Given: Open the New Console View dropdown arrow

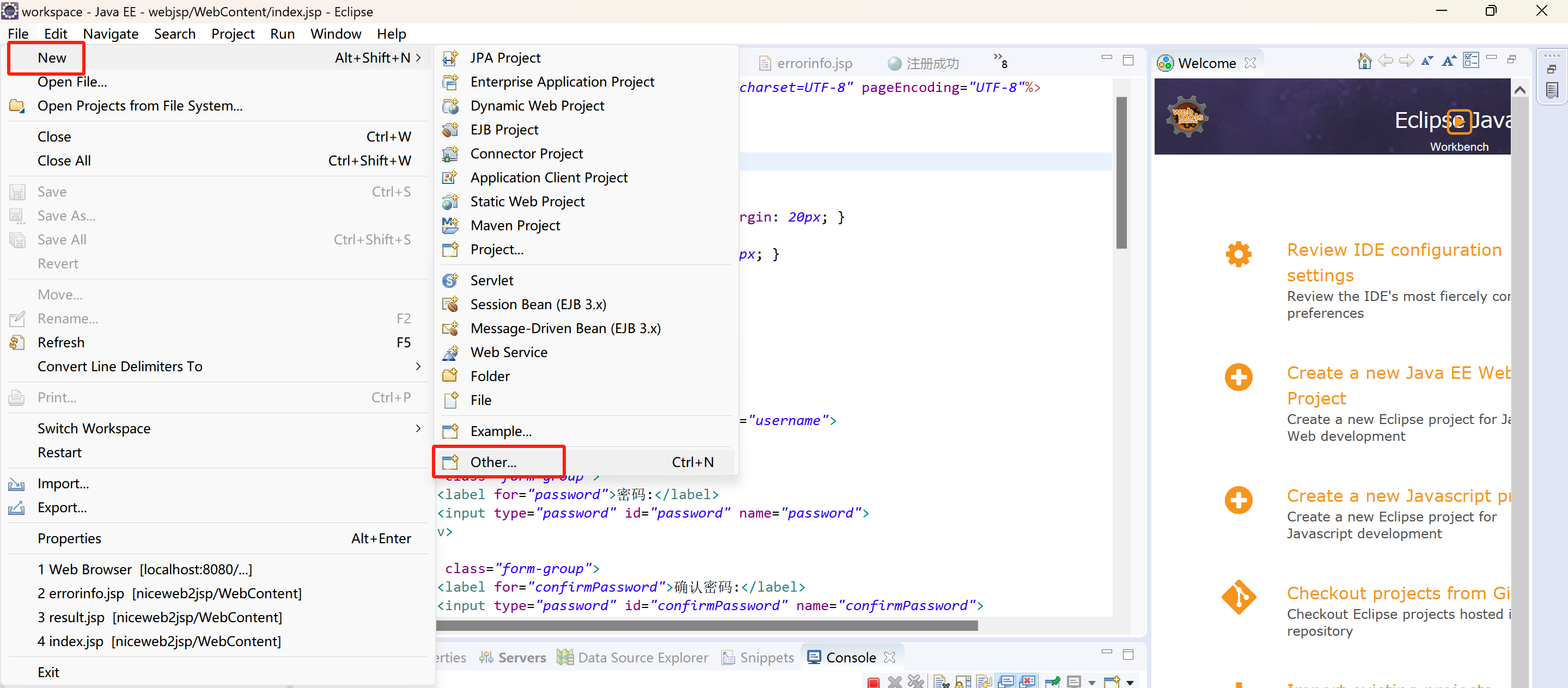Looking at the screenshot, I should 1130,683.
